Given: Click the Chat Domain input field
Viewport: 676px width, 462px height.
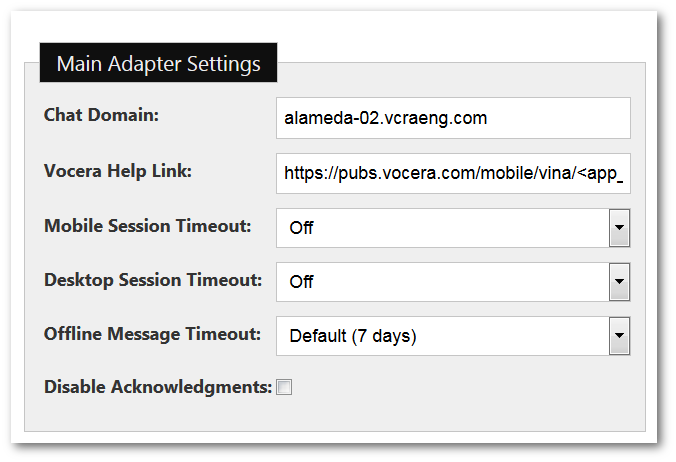Looking at the screenshot, I should click(453, 118).
